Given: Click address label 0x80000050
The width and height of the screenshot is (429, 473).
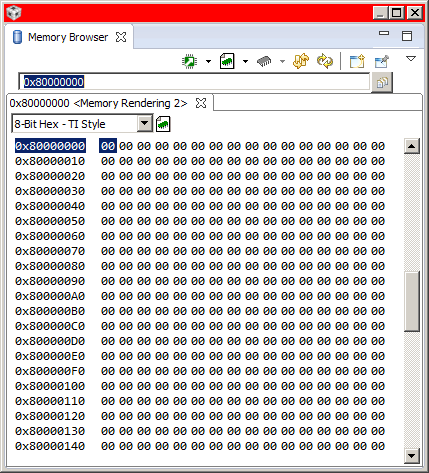Looking at the screenshot, I should [x=50, y=221].
